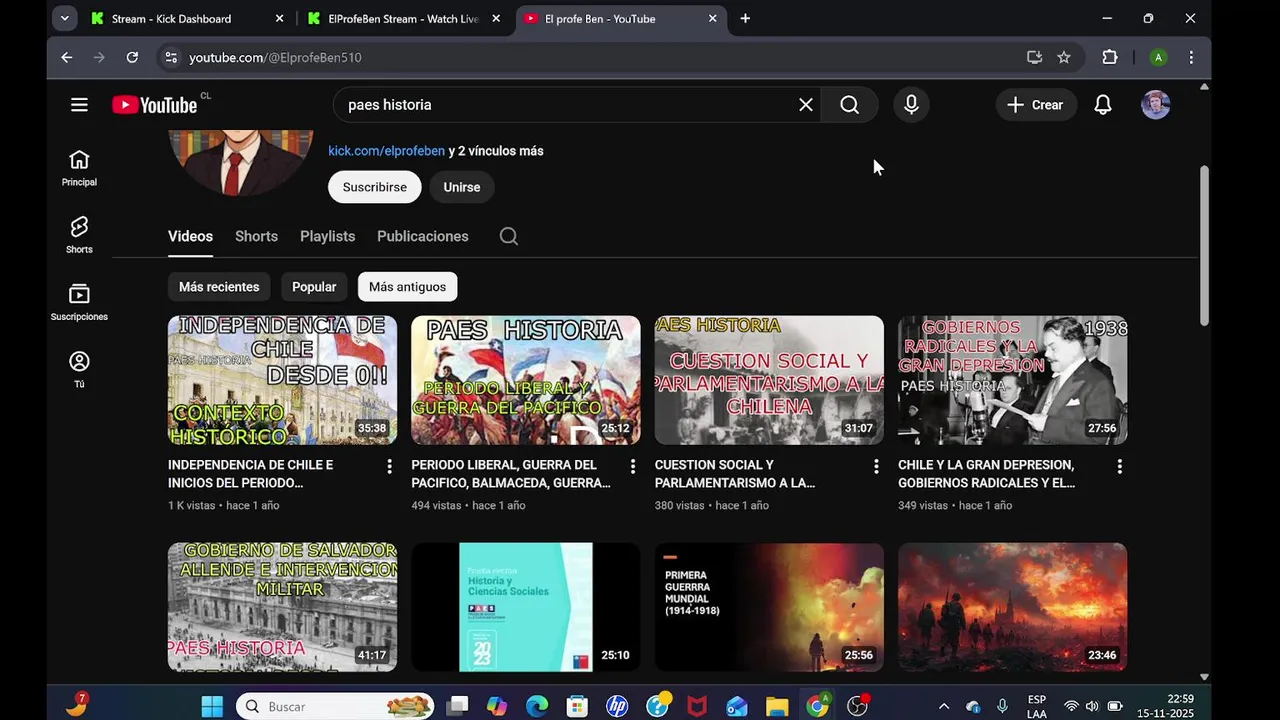Image resolution: width=1280 pixels, height=720 pixels.
Task: Open the 'y 2 vínculos más' link
Action: 496,151
